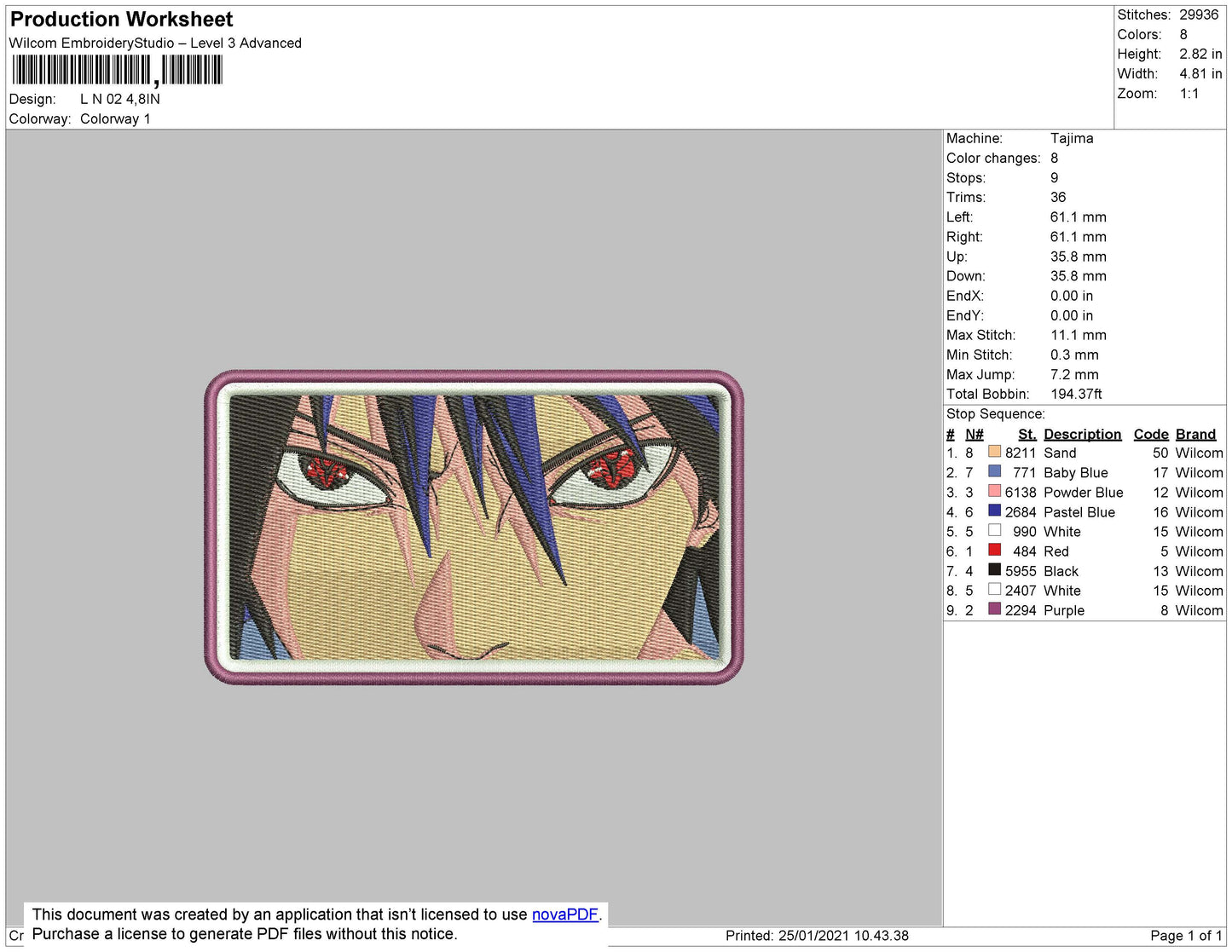Click the novaPDF hyperlink in the notice
1232x952 pixels.
(565, 914)
